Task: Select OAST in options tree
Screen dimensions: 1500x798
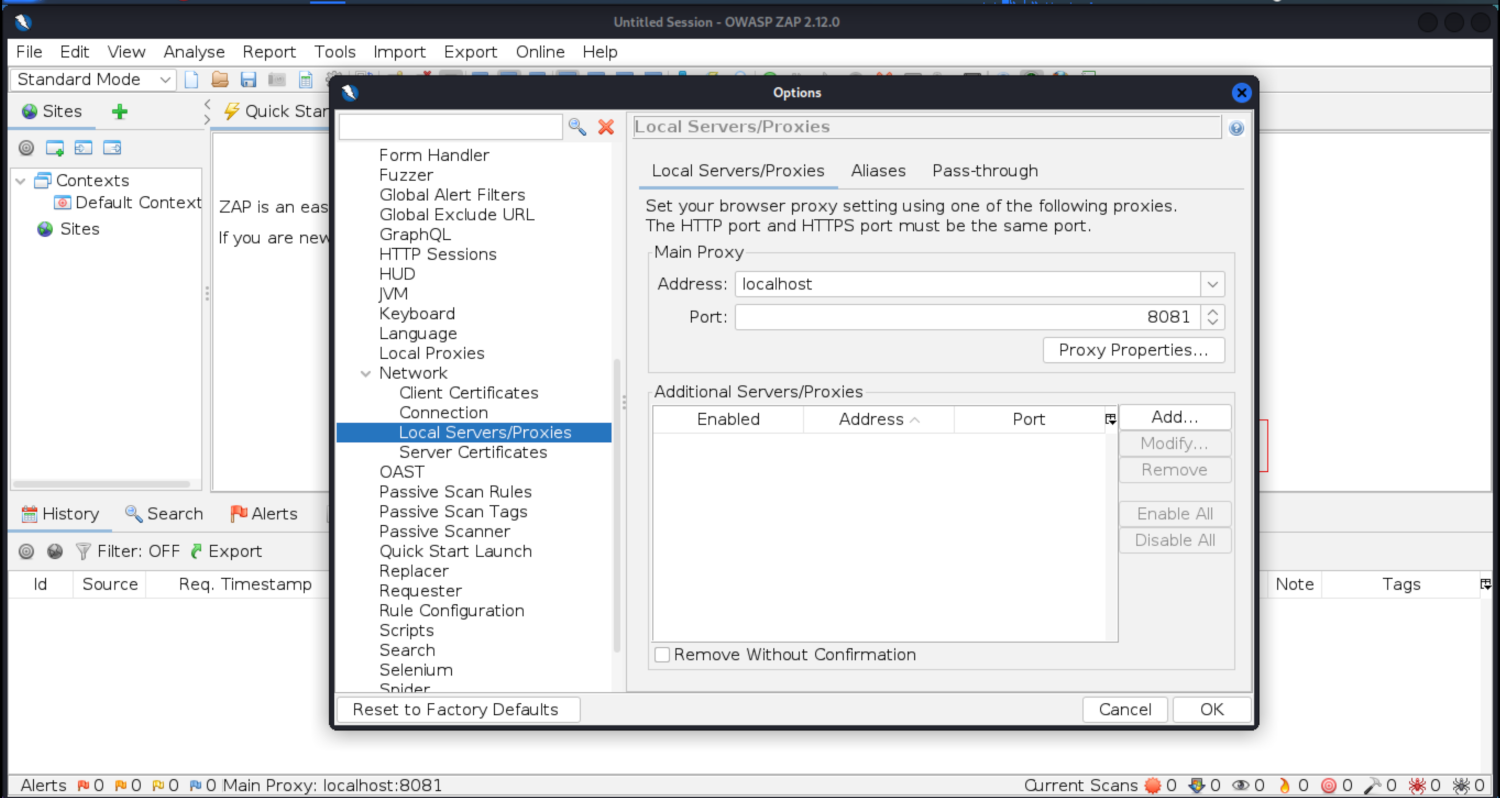Action: coord(402,472)
